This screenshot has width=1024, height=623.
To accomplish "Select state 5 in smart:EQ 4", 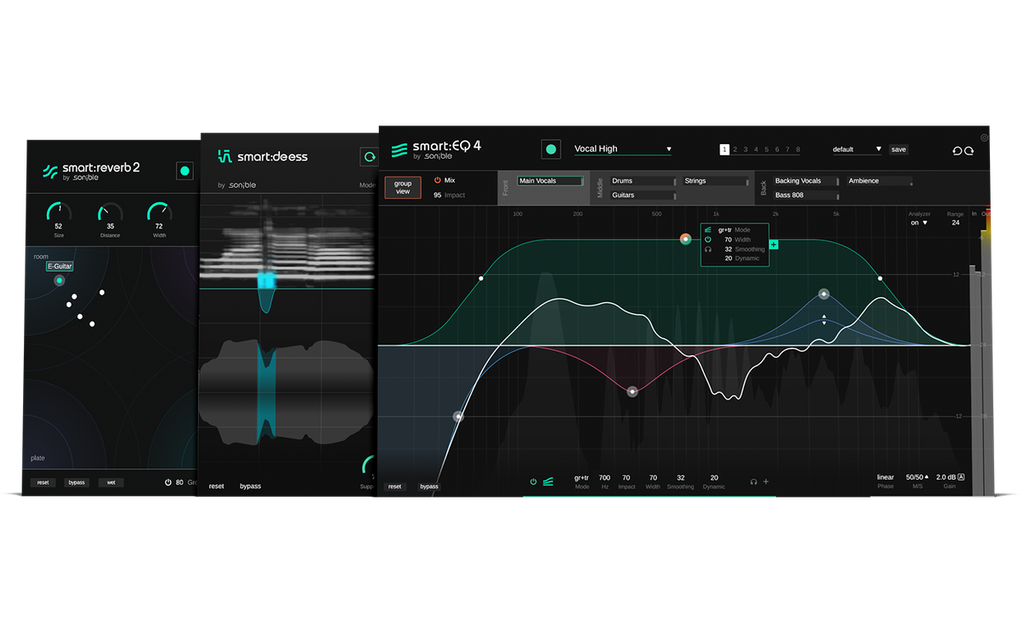I will coord(767,150).
